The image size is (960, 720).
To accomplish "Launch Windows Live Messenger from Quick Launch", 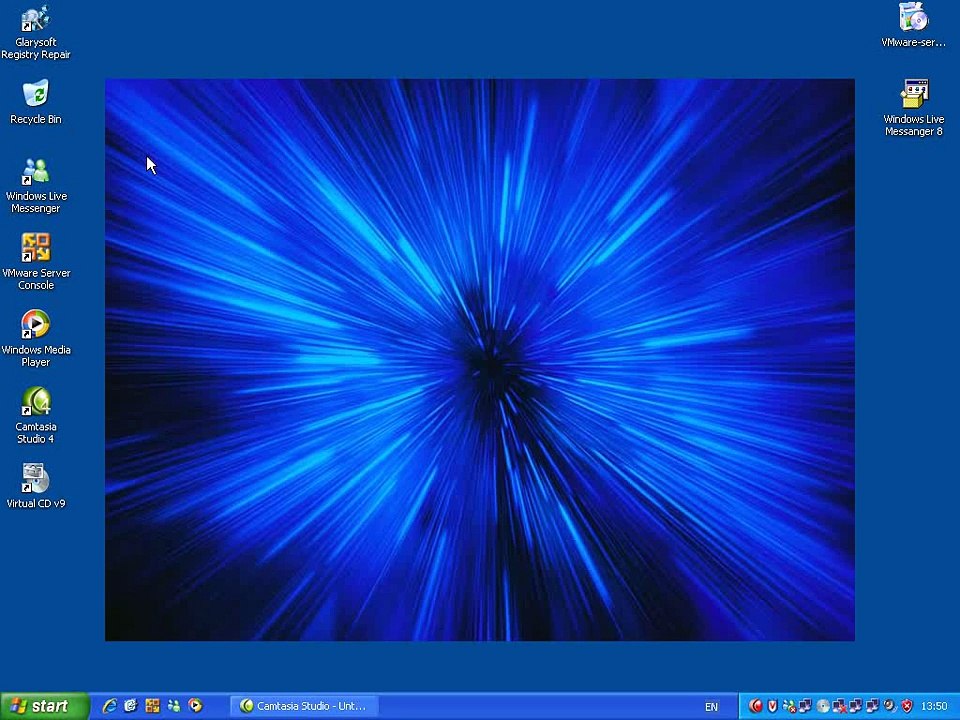I will pyautogui.click(x=174, y=706).
